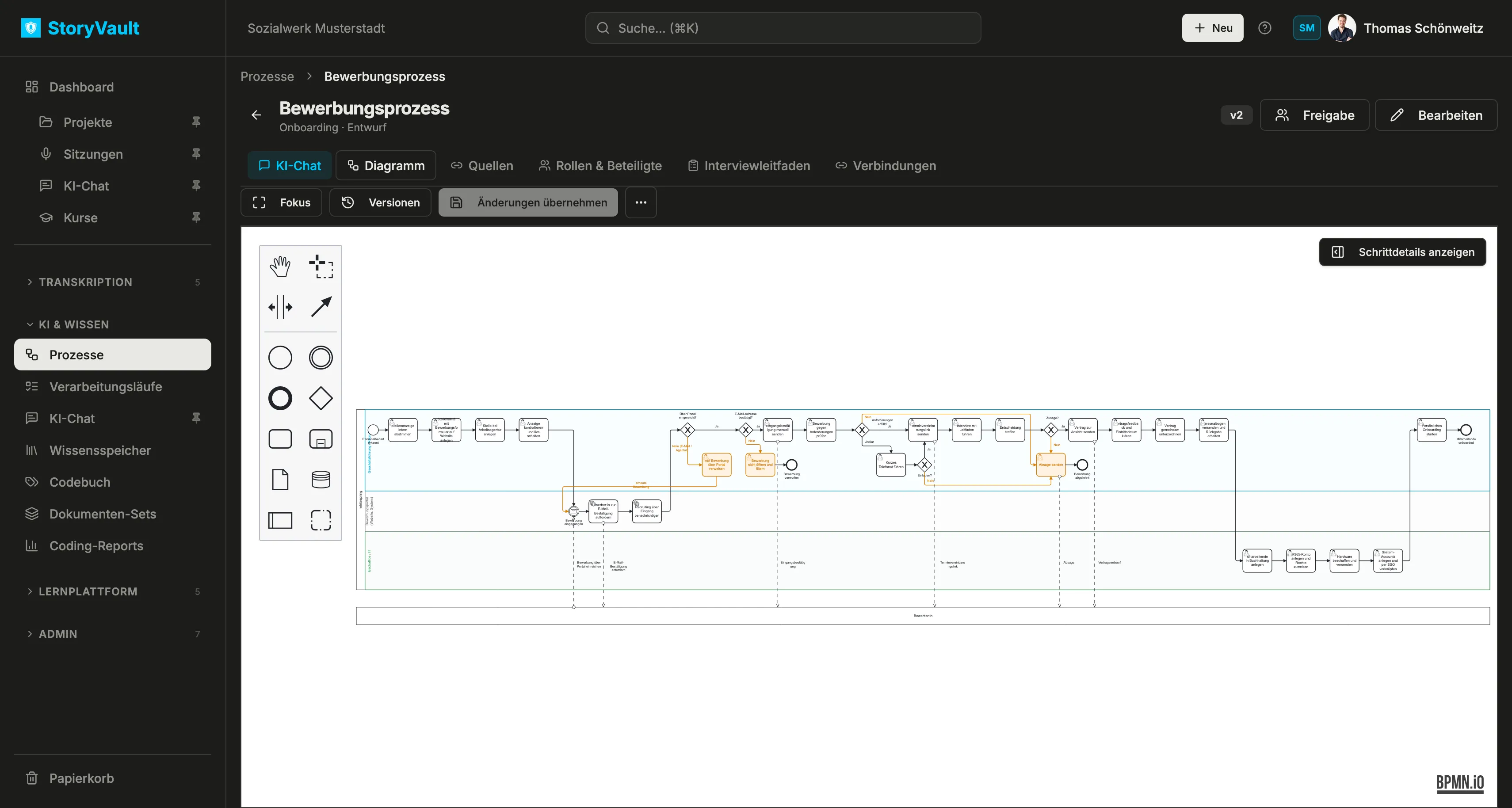This screenshot has width=1512, height=808.
Task: Open the Rollen & Beteiligte tab
Action: 600,165
